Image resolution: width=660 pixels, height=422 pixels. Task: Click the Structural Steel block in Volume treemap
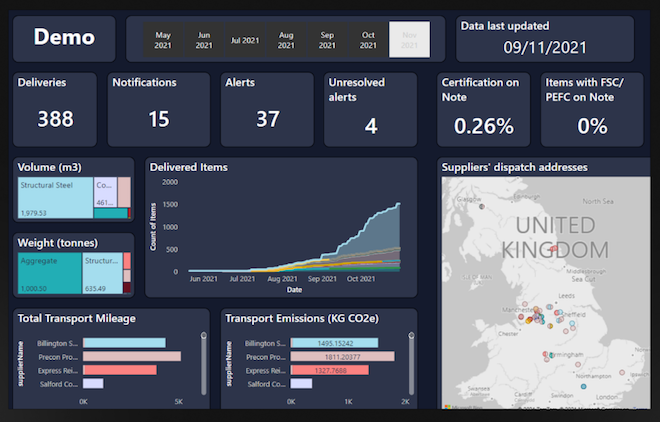[x=55, y=197]
